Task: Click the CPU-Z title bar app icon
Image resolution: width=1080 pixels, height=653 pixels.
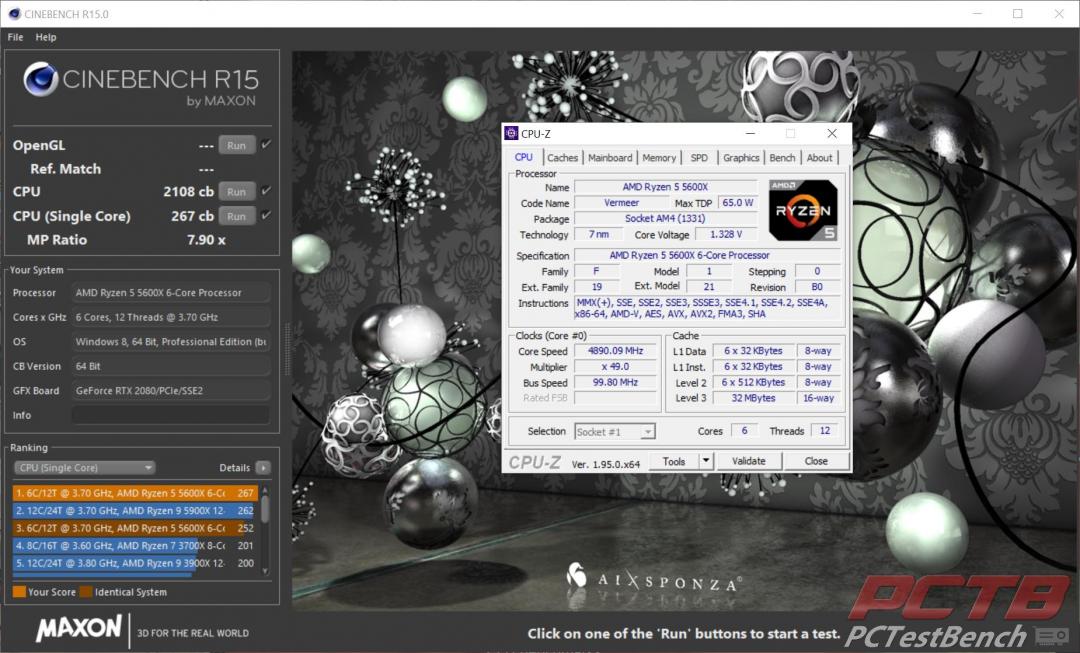Action: coord(511,133)
